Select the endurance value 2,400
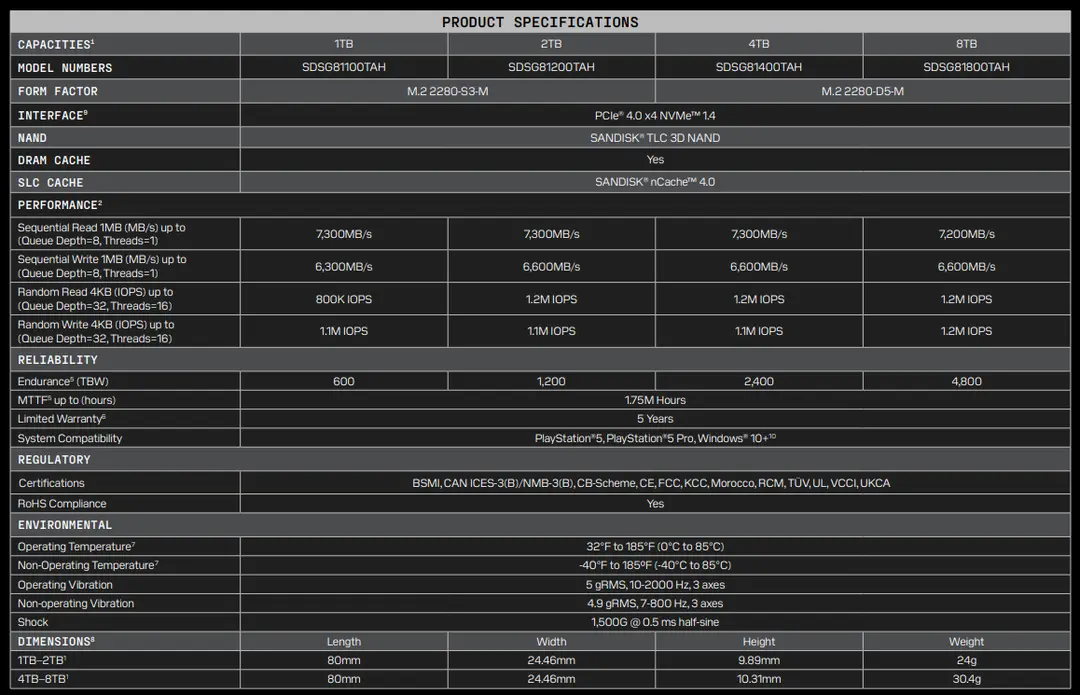Screen dimensions: 1080x695 click(x=758, y=381)
